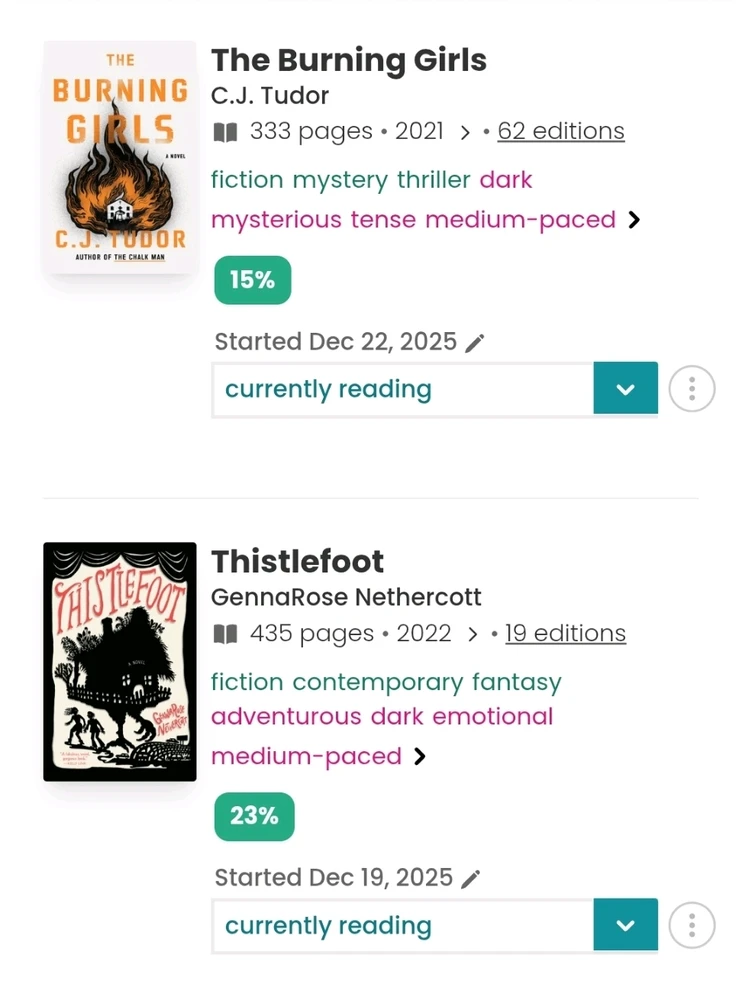Screen dimensions: 742x1000
Task: Click book format icon for The Burning Girls
Action: point(226,132)
